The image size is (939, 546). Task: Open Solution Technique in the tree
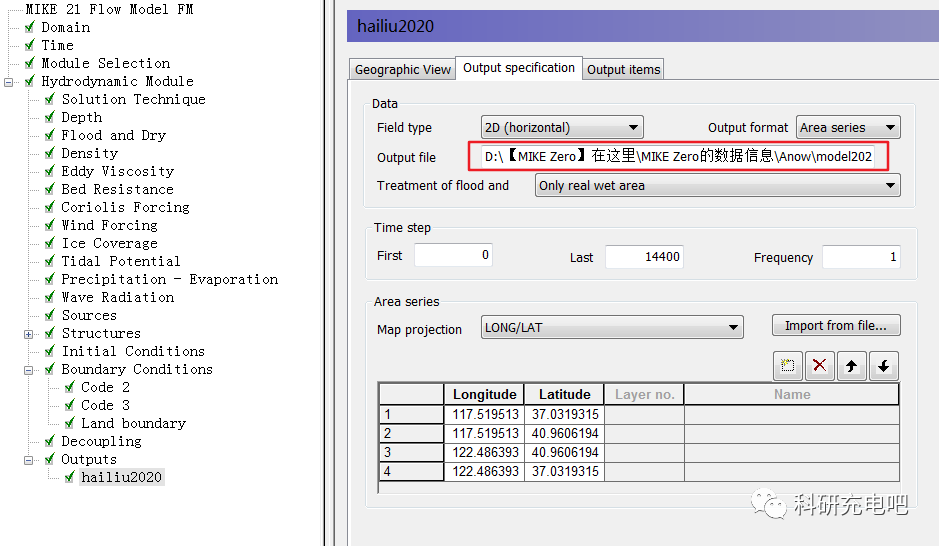click(134, 99)
